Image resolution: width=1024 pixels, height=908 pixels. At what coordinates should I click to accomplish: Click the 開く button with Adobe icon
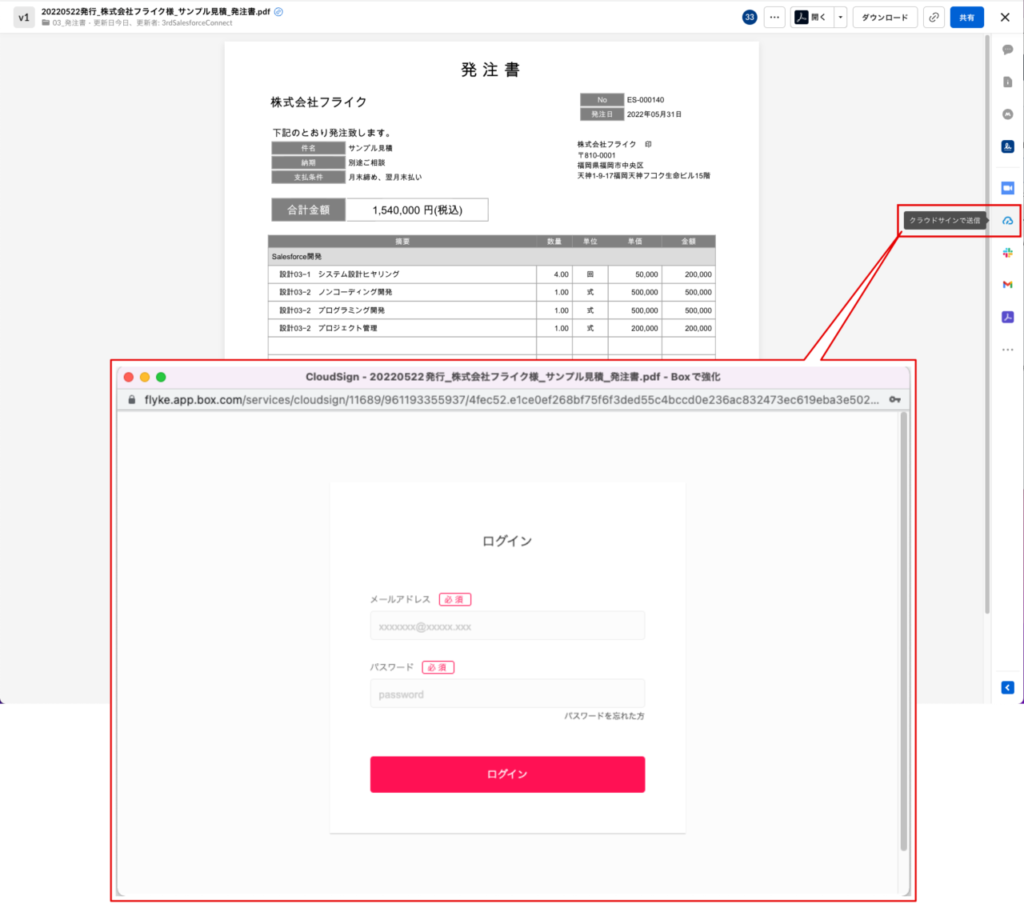click(812, 18)
